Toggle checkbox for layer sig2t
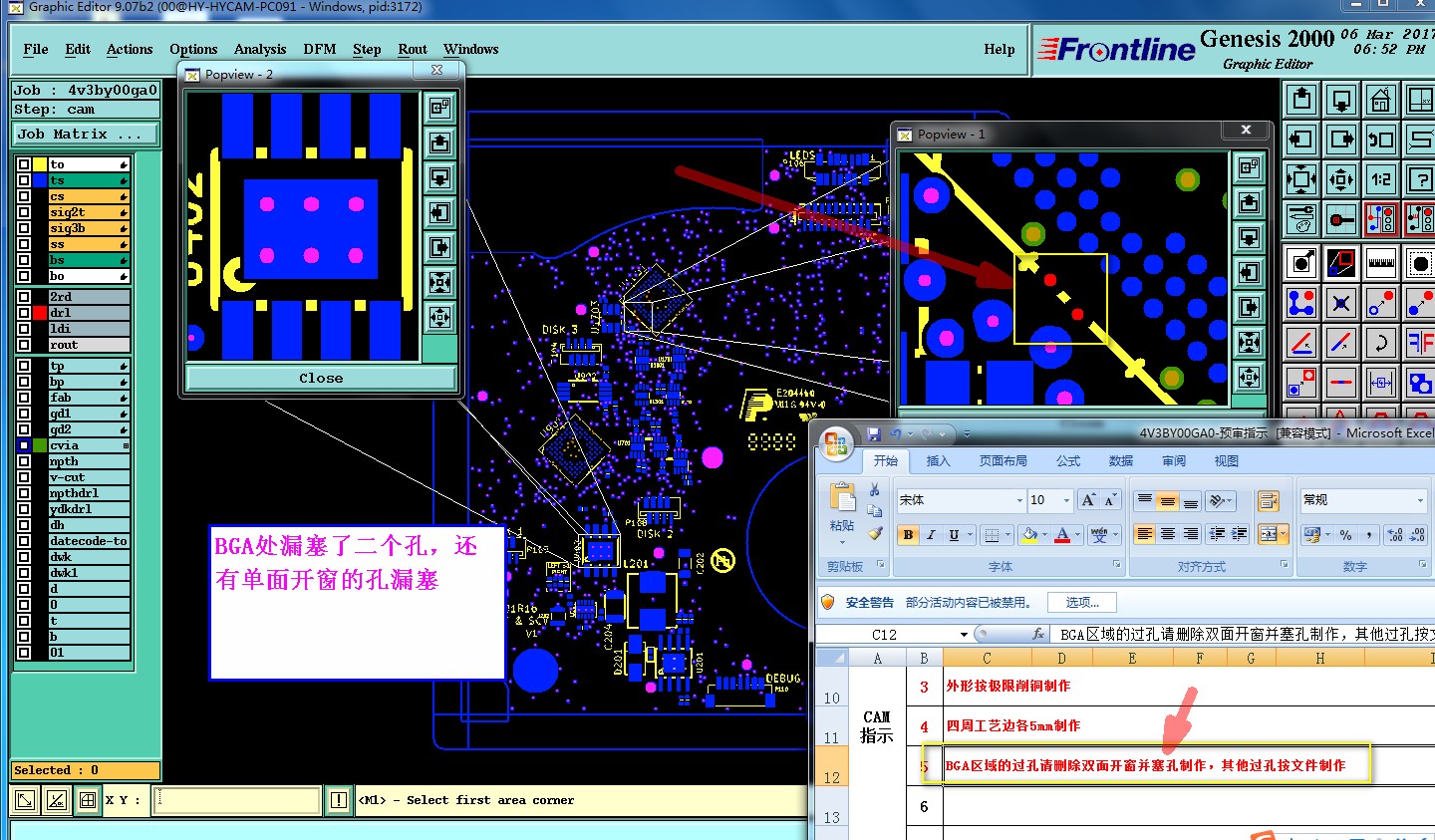The image size is (1435, 840). tap(23, 212)
